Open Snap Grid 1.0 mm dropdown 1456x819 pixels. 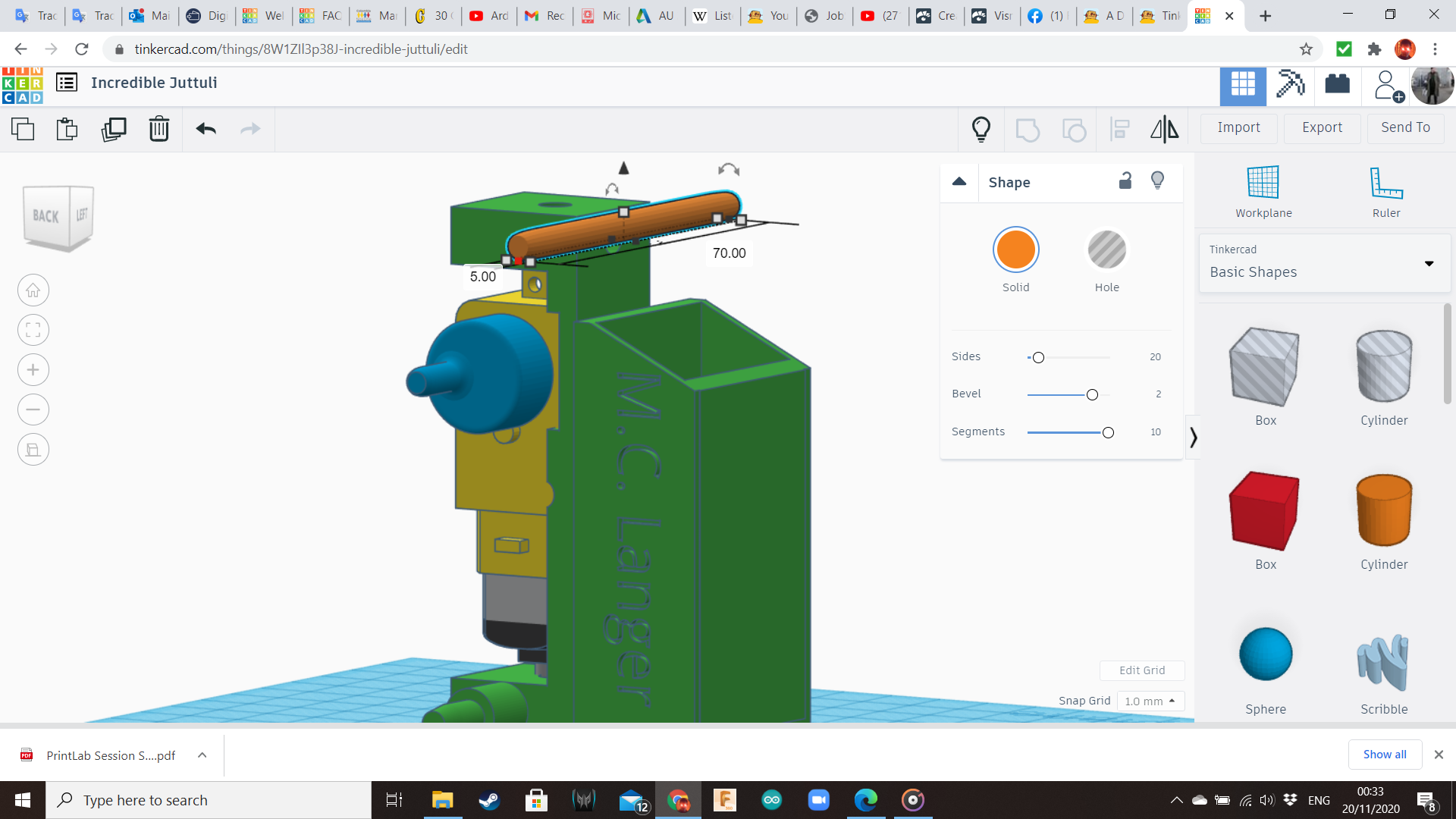tap(1150, 701)
